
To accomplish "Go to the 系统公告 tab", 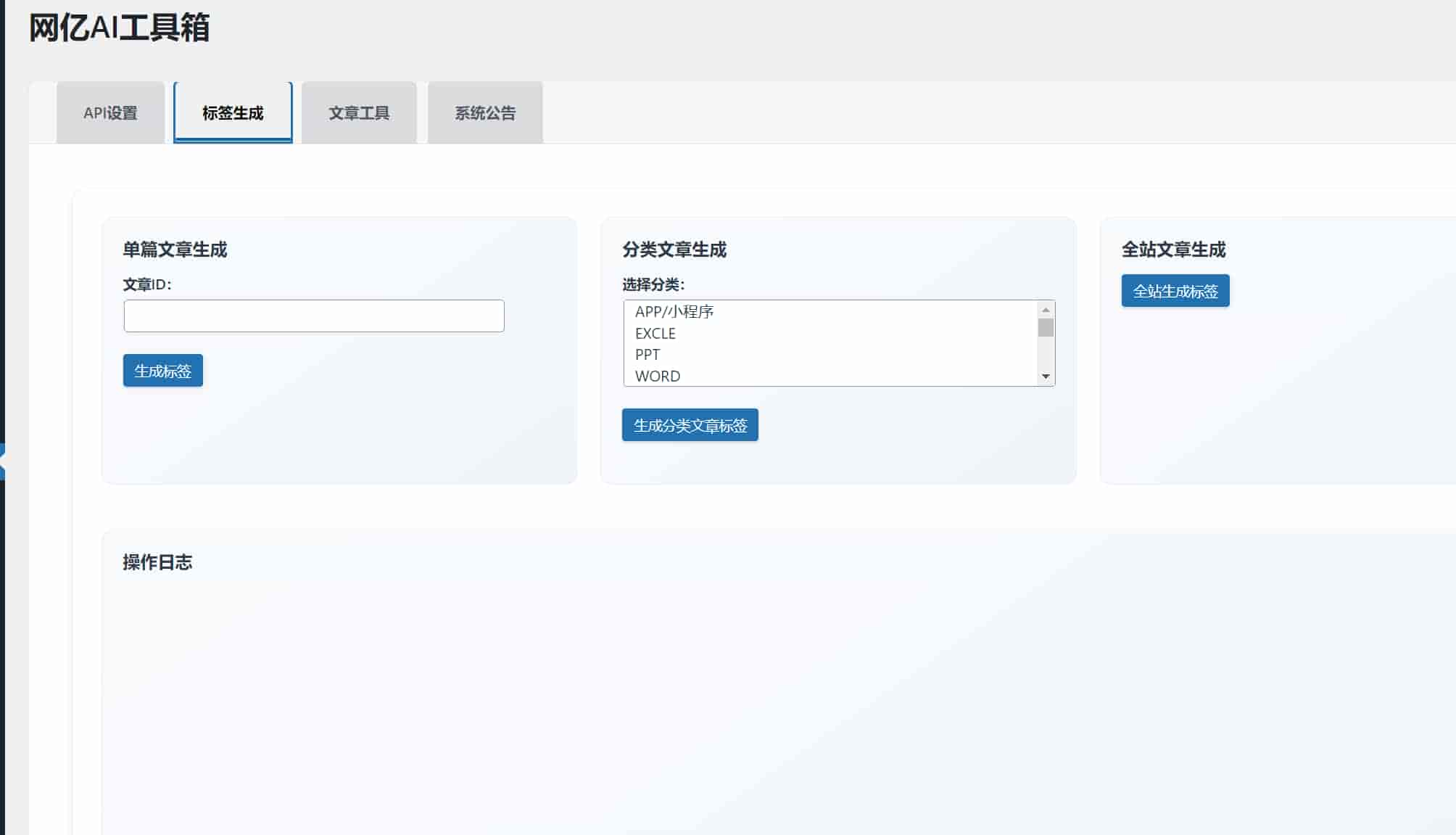I will point(485,113).
